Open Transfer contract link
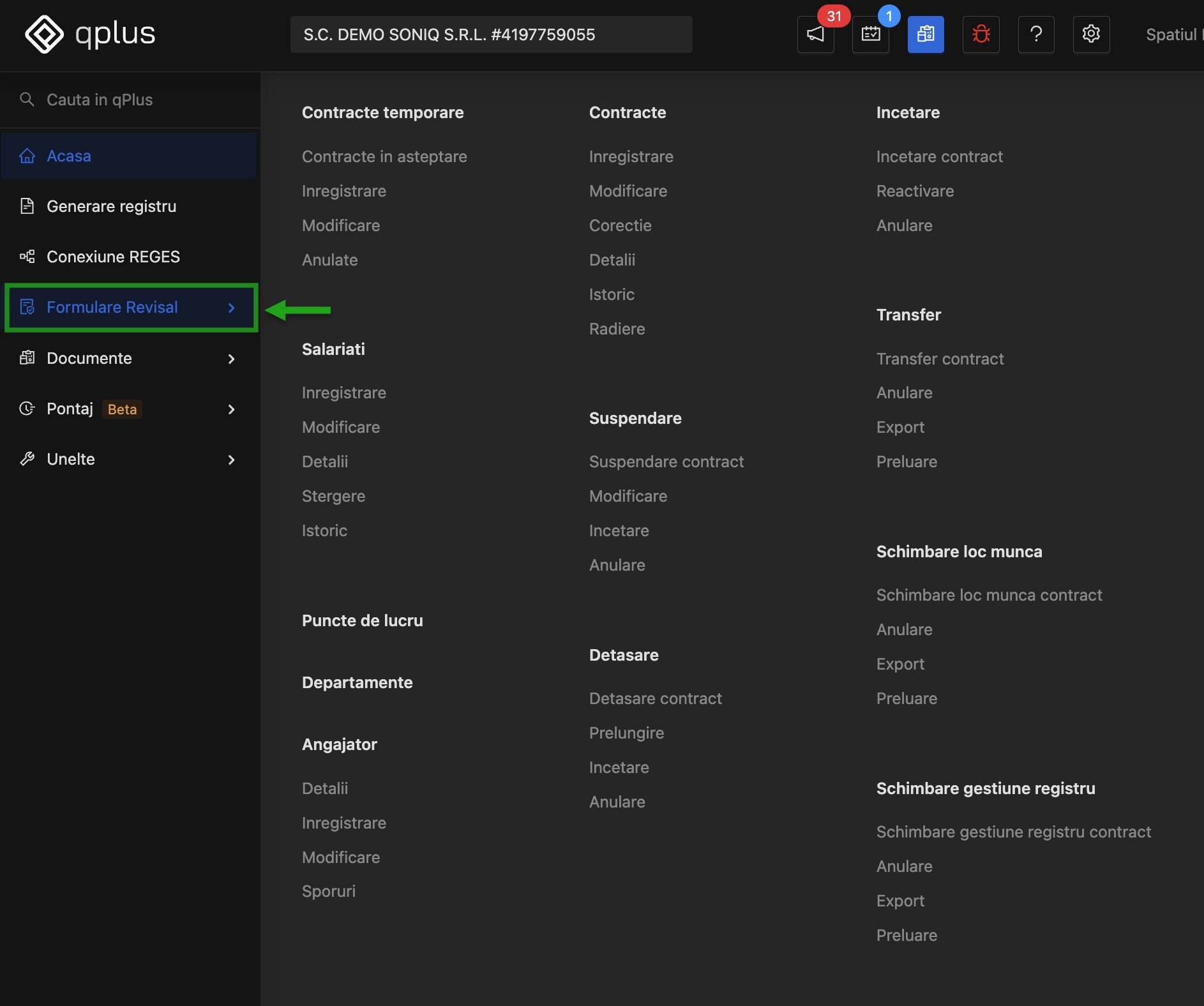This screenshot has width=1204, height=1006. (x=940, y=359)
